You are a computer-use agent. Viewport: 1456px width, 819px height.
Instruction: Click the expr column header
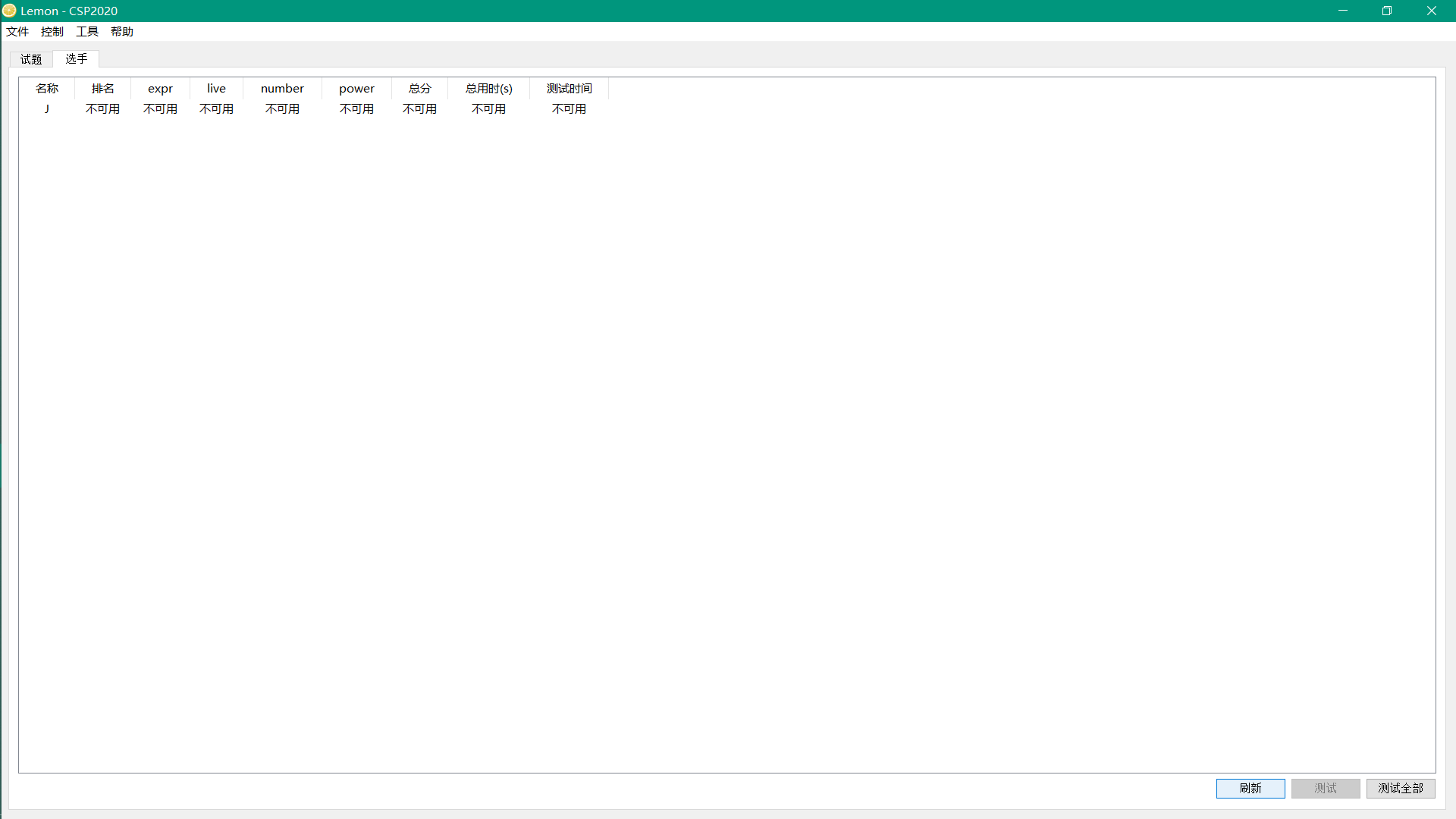pyautogui.click(x=160, y=89)
